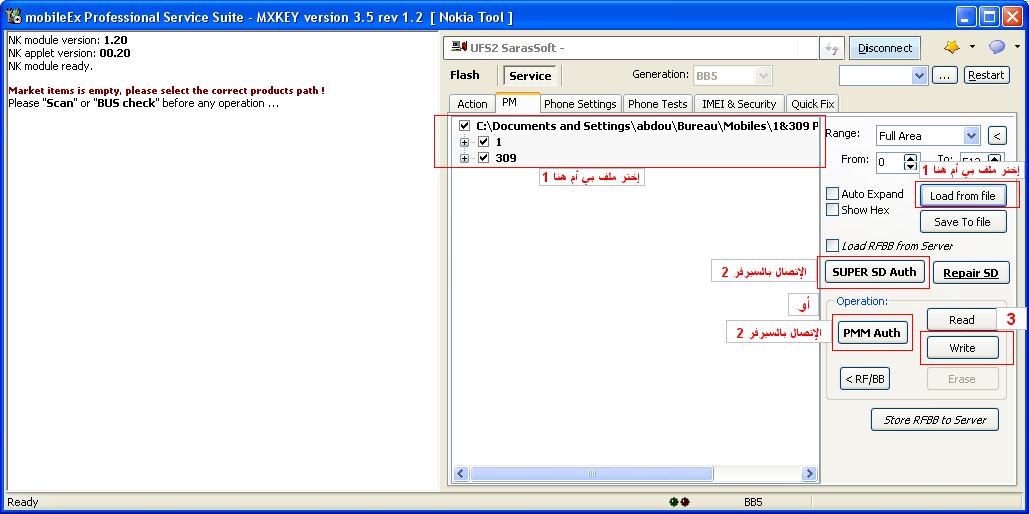The image size is (1029, 514).
Task: Open the Phone Settings tab
Action: click(580, 104)
